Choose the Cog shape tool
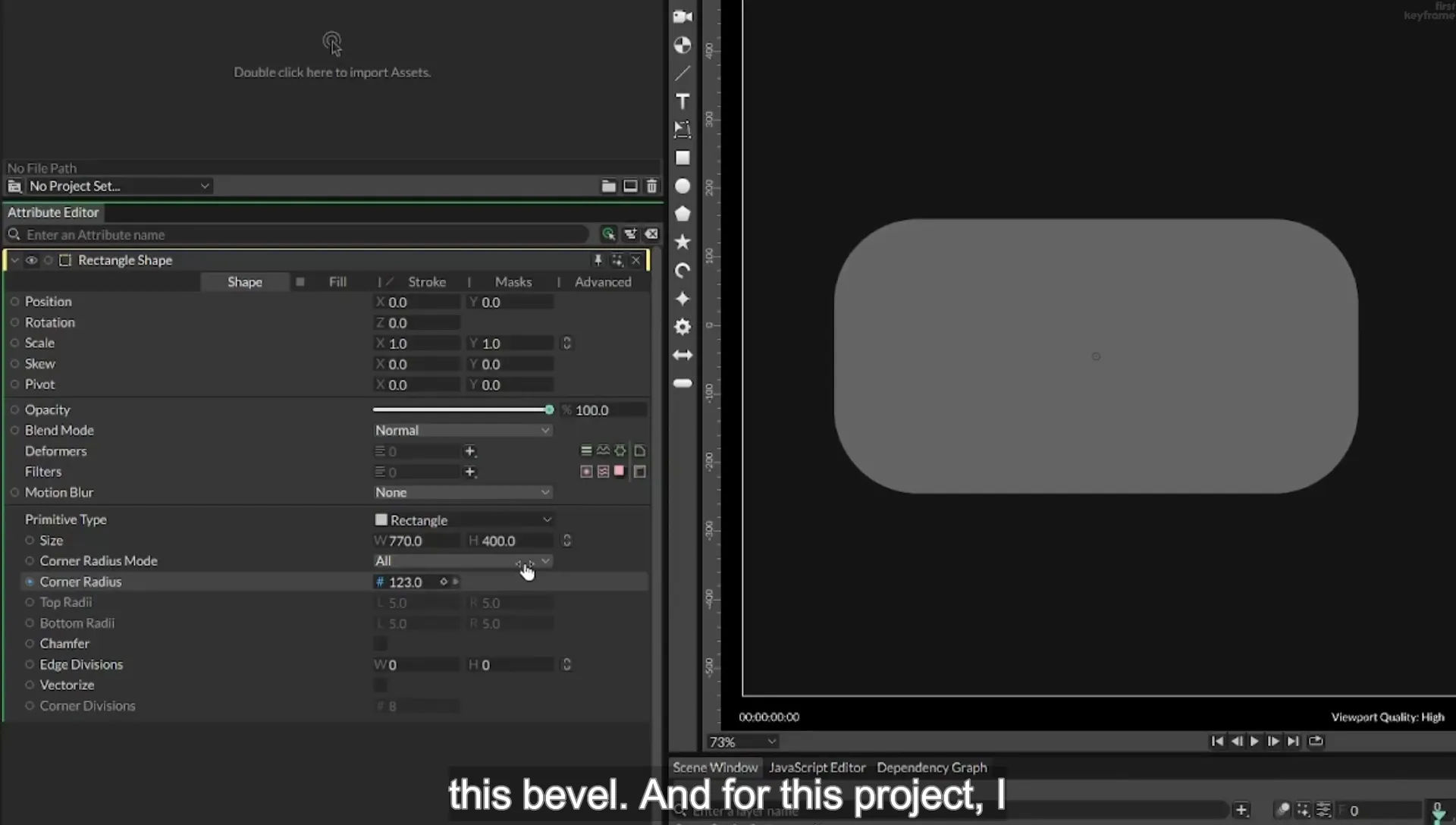1456x825 pixels. pyautogui.click(x=682, y=327)
